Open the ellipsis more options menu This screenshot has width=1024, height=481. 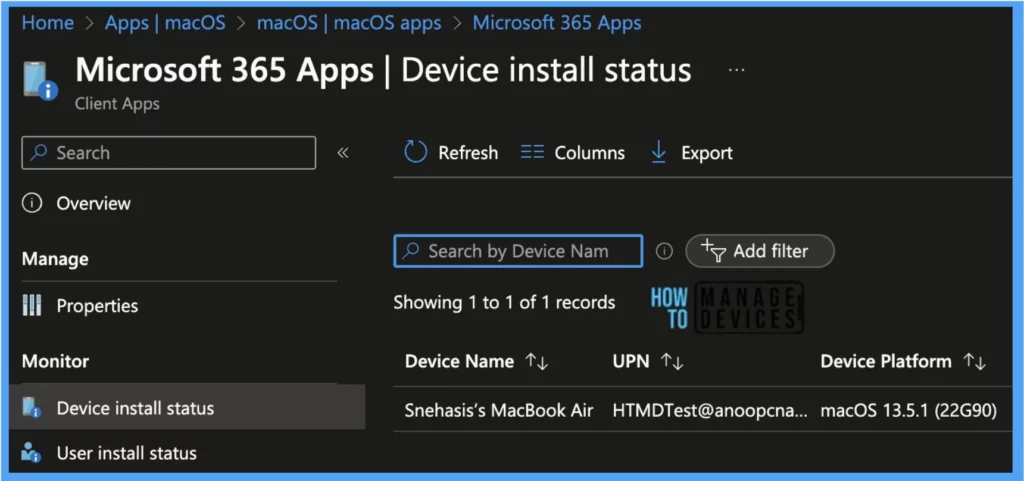(x=736, y=70)
